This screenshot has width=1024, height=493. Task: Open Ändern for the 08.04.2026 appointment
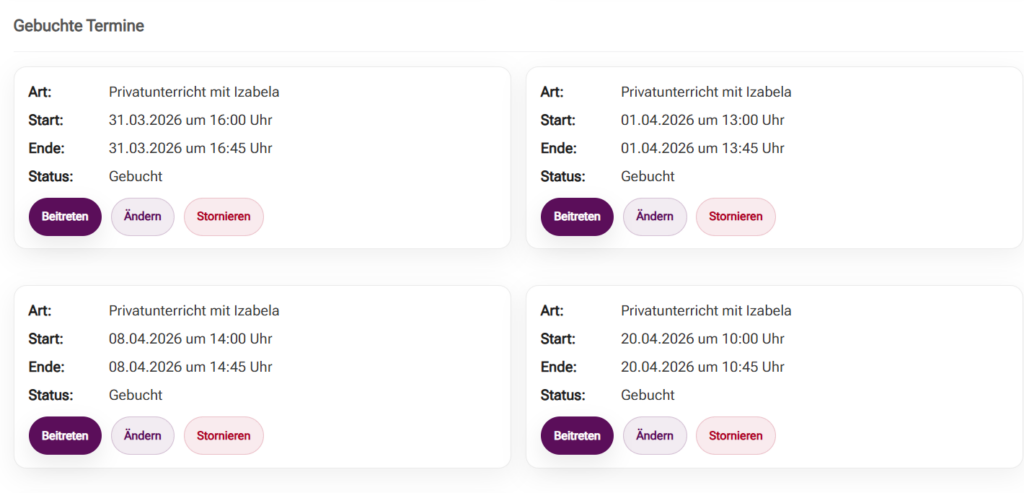point(143,436)
